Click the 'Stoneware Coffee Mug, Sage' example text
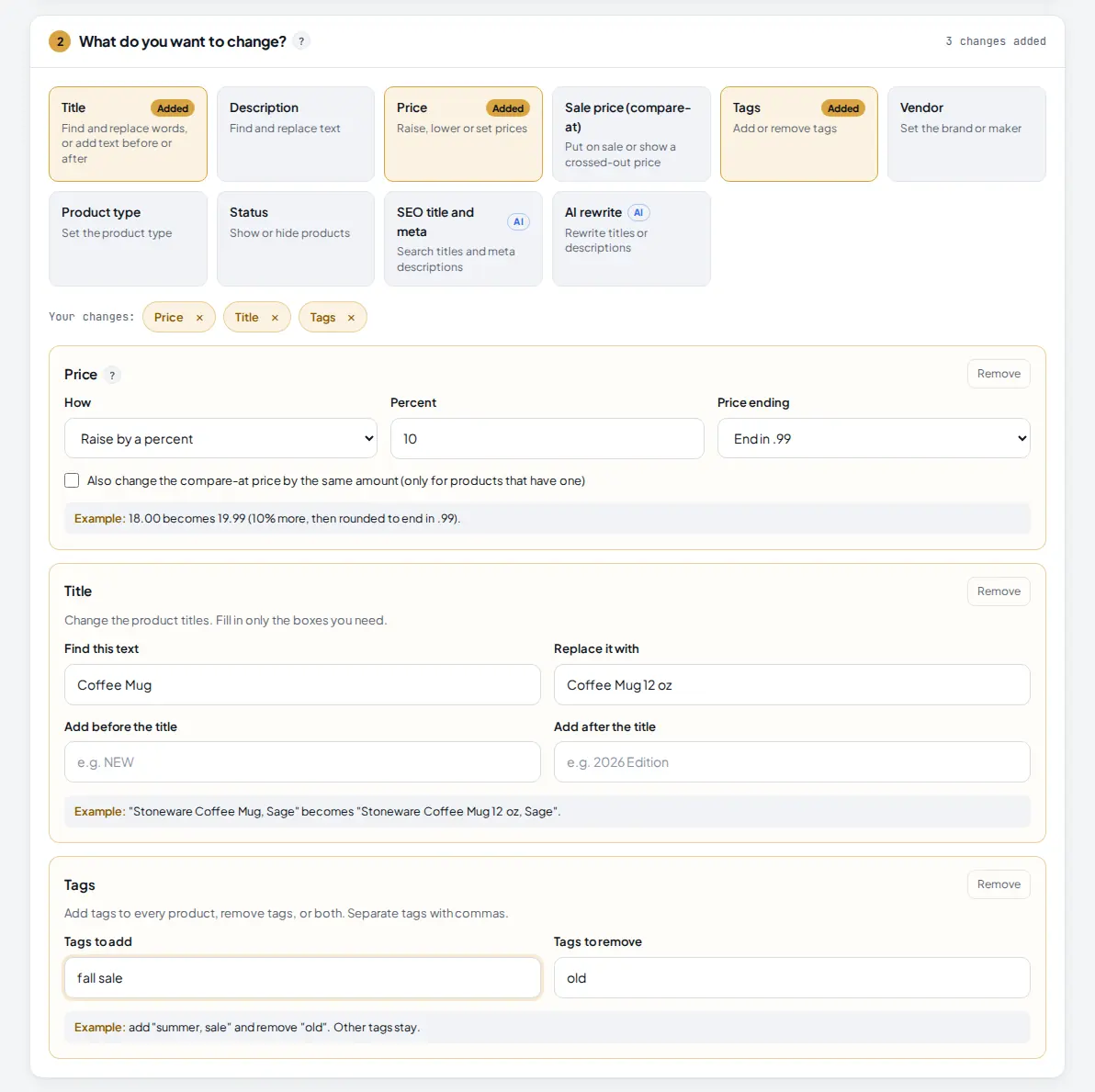 pos(344,811)
